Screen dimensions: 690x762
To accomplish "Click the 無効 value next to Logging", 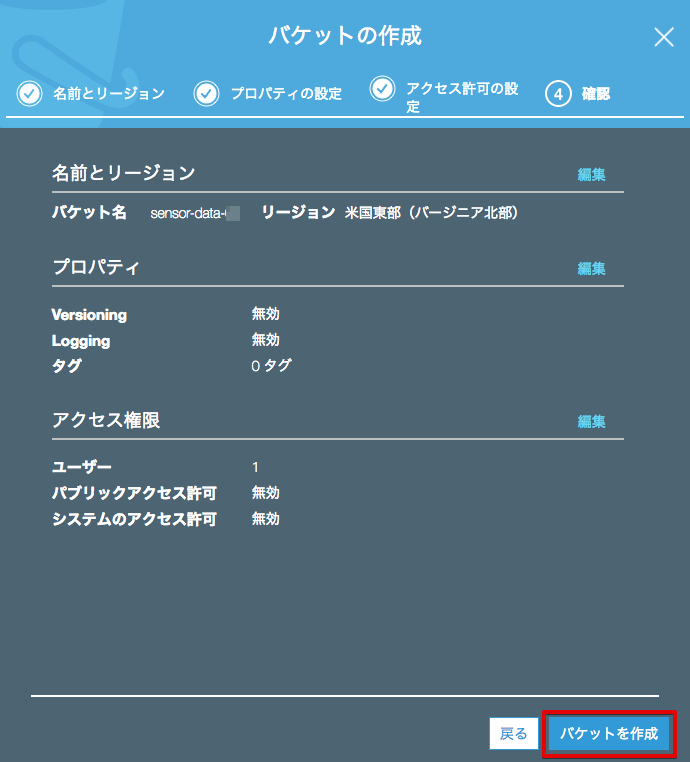I will click(265, 340).
